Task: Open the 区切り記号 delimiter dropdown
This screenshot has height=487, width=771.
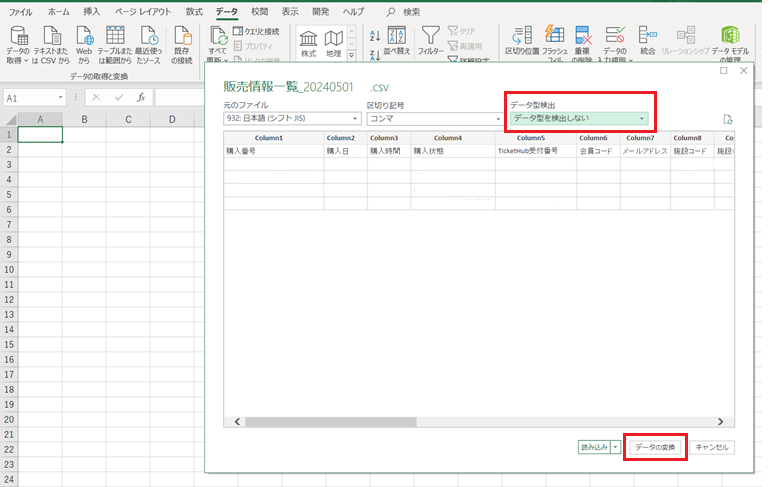Action: pos(497,119)
